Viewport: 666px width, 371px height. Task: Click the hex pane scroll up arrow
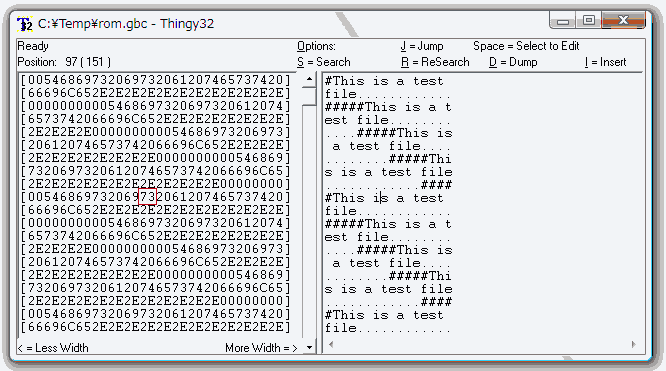309,79
